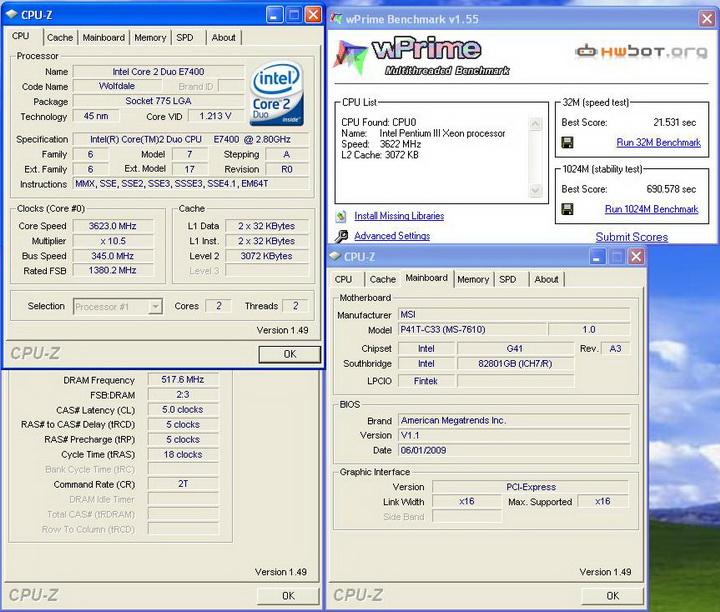This screenshot has height=612, width=720.
Task: Click the Manufacturer field MSI
Action: (x=514, y=314)
